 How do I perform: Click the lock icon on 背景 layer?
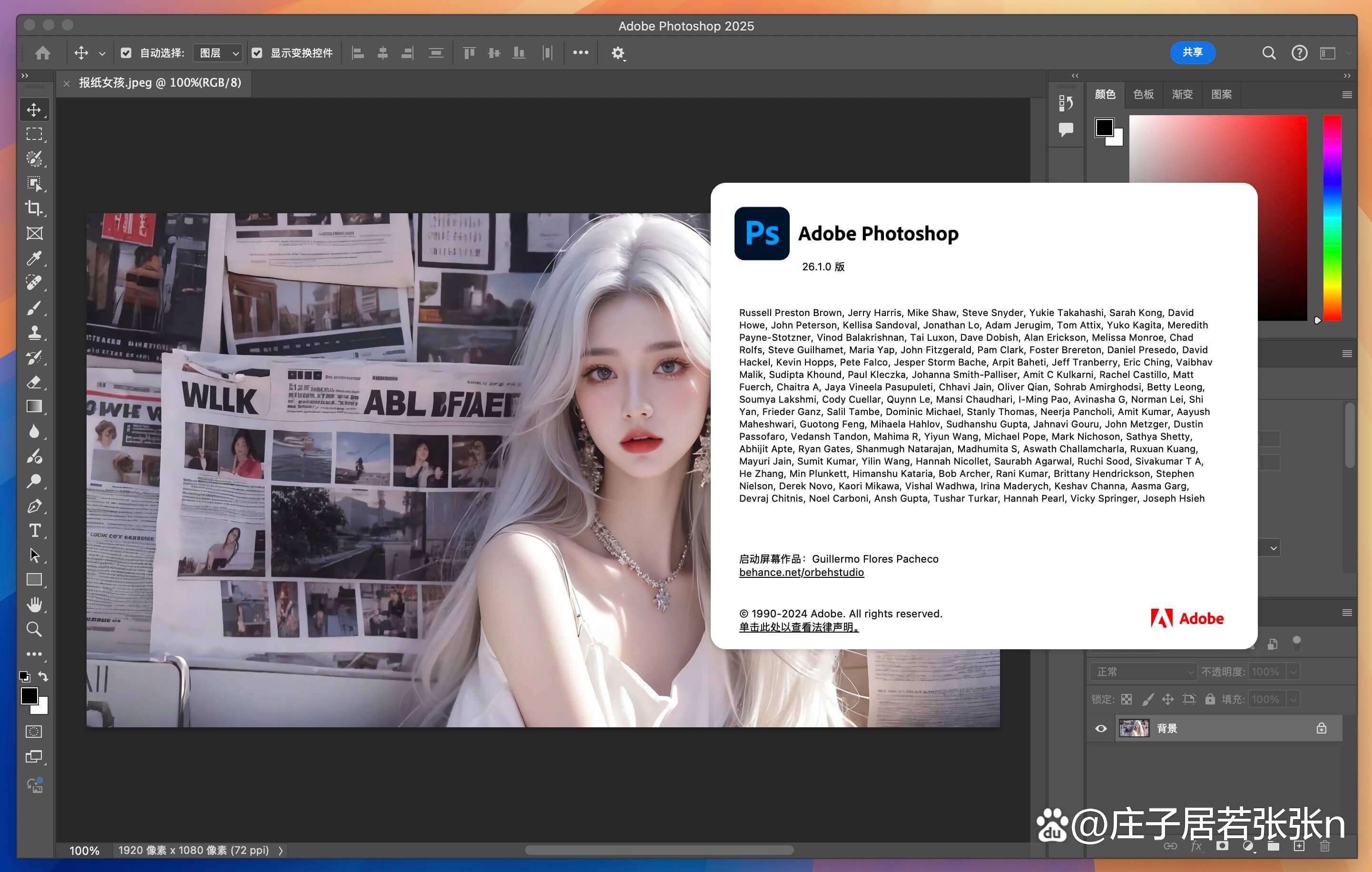[x=1321, y=728]
